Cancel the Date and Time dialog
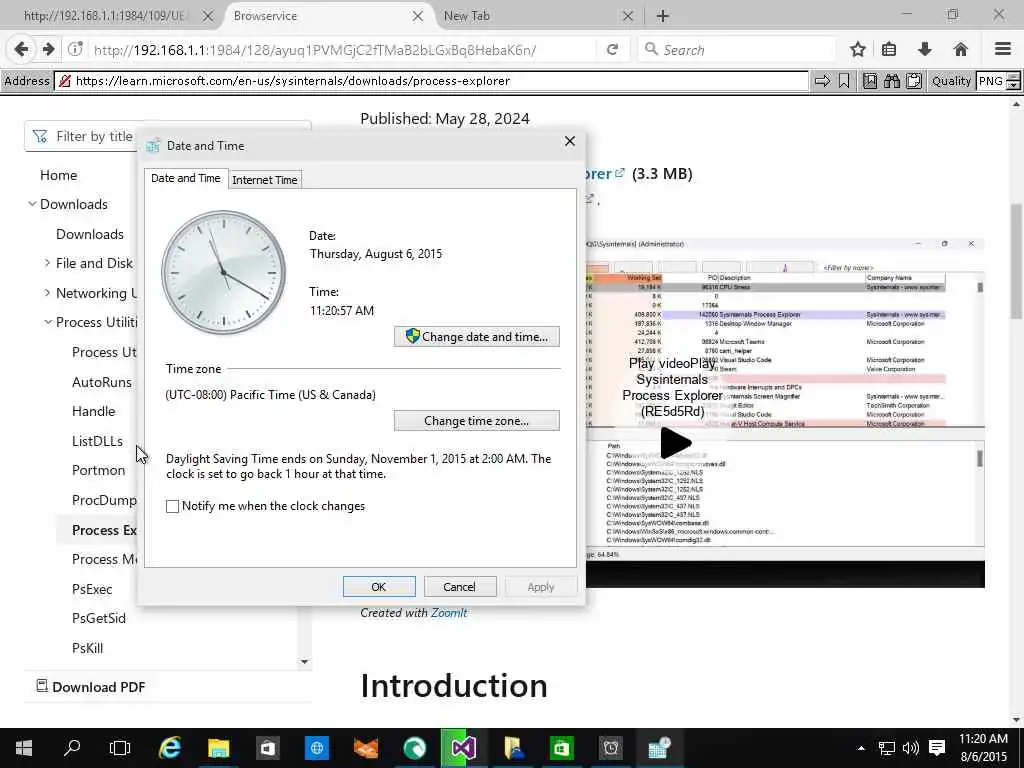Viewport: 1024px width, 768px height. click(459, 586)
